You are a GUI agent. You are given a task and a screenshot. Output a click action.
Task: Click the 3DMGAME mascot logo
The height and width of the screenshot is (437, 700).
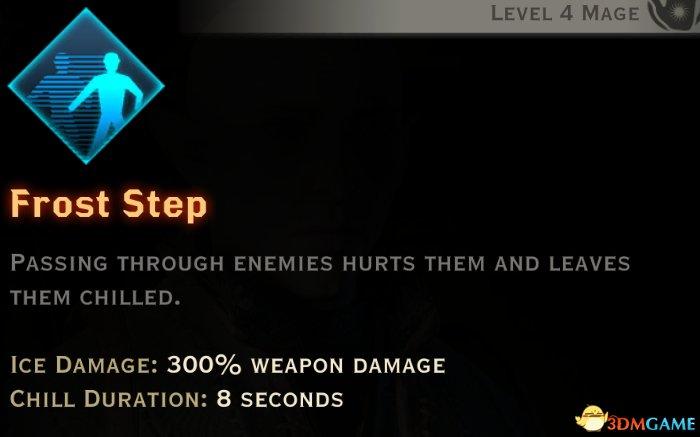click(592, 419)
